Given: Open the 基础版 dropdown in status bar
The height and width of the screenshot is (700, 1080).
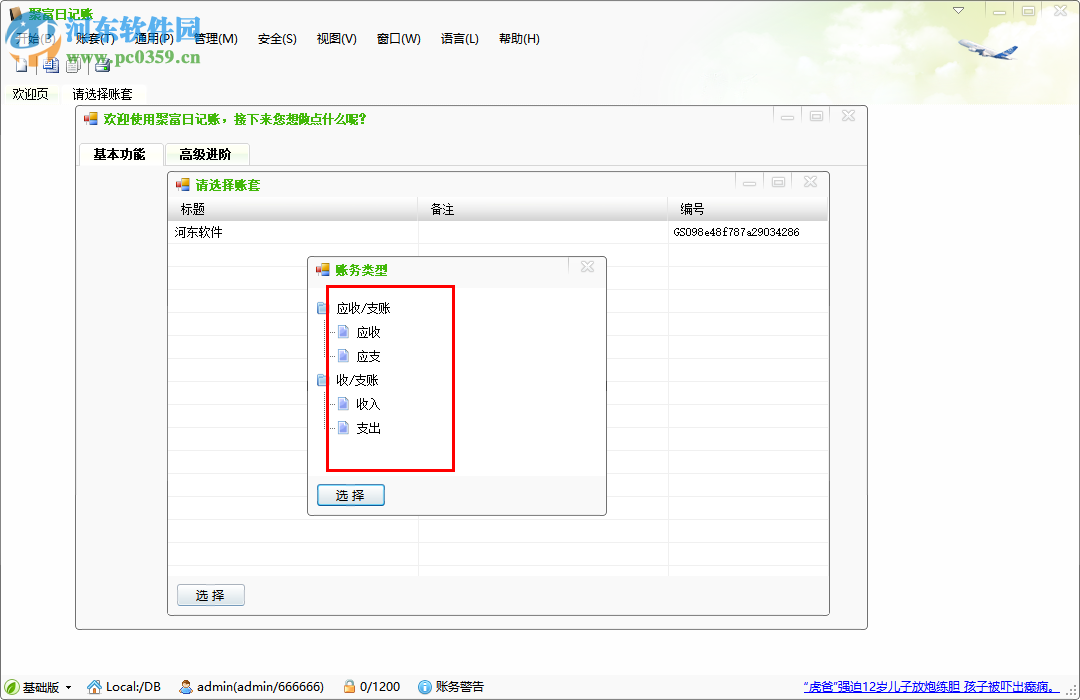Looking at the screenshot, I should [68, 687].
